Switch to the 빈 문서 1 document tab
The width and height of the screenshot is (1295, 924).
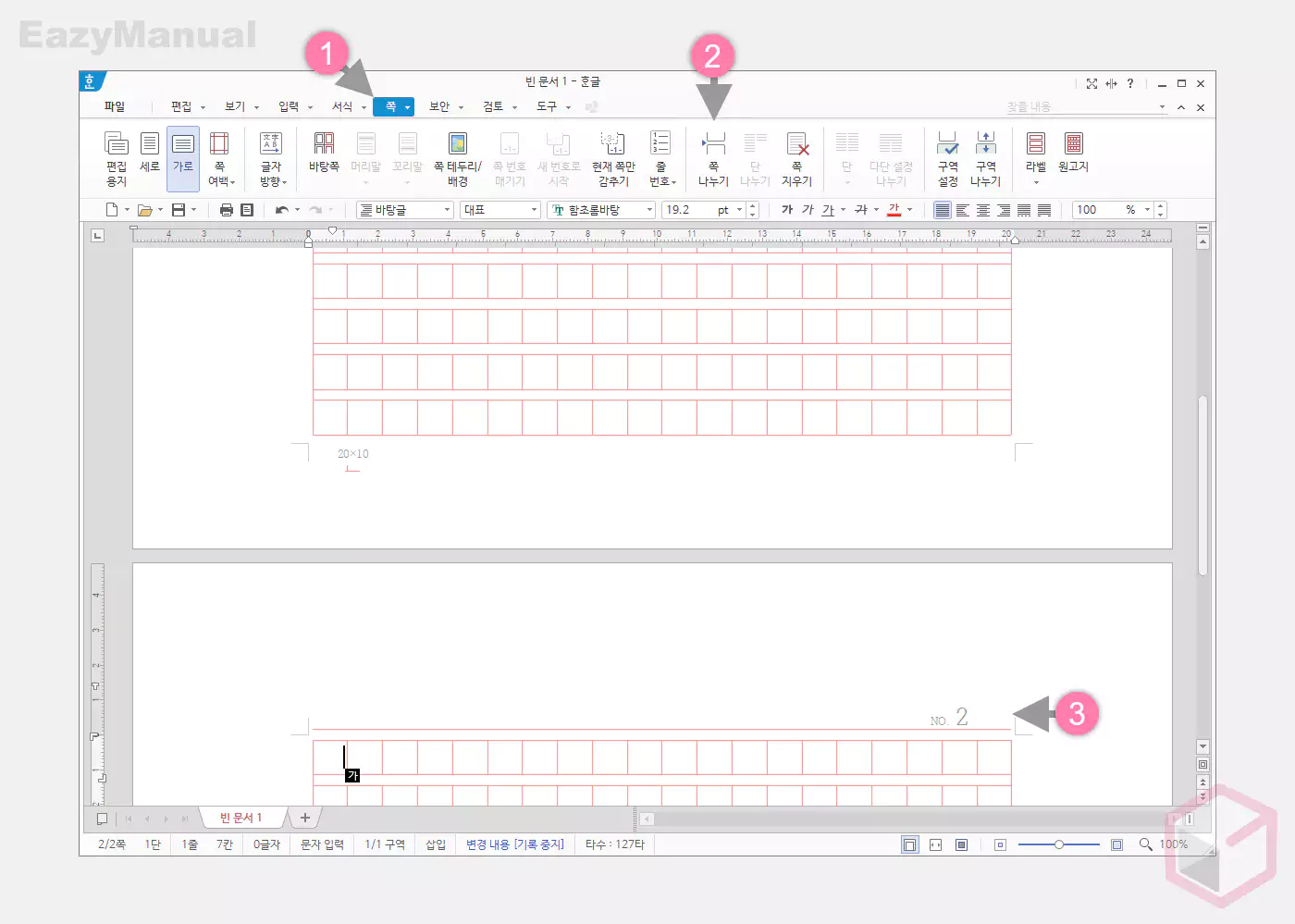[240, 818]
